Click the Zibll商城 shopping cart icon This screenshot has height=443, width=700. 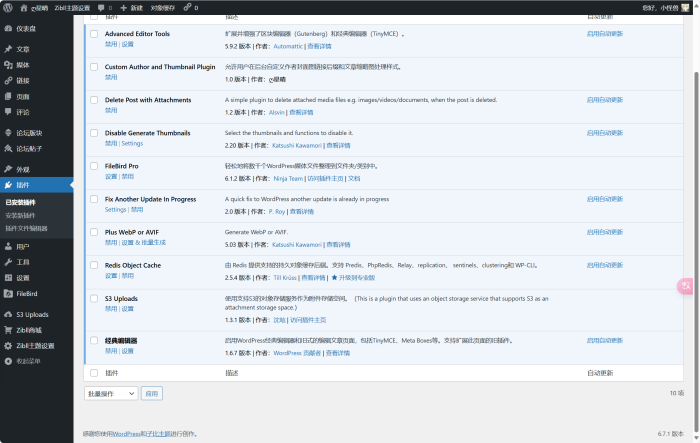point(8,329)
